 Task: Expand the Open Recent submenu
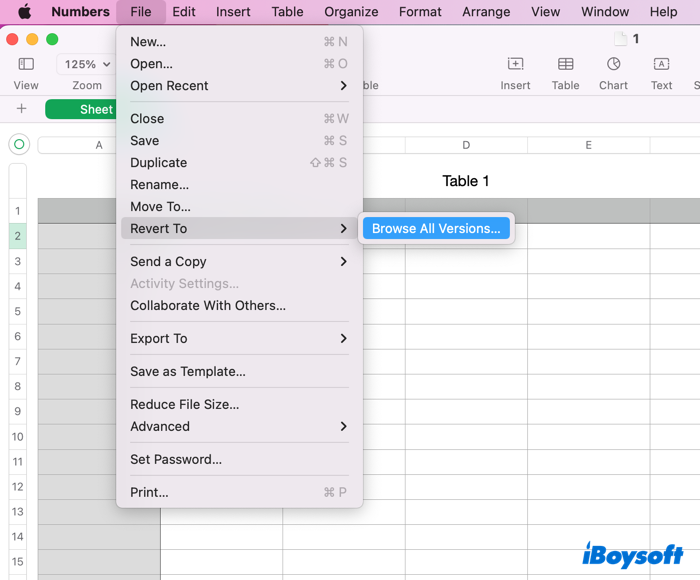point(239,86)
